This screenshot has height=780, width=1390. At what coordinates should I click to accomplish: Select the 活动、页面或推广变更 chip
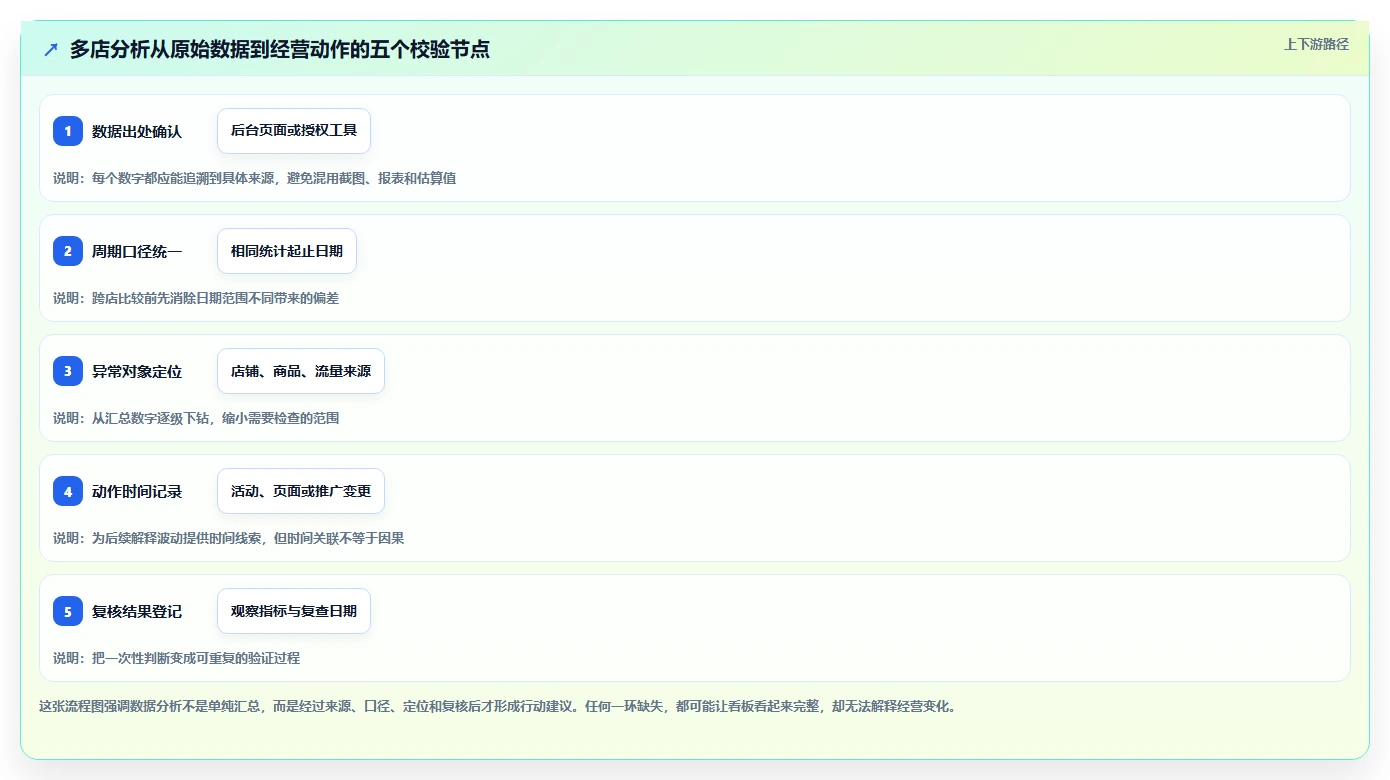click(301, 491)
